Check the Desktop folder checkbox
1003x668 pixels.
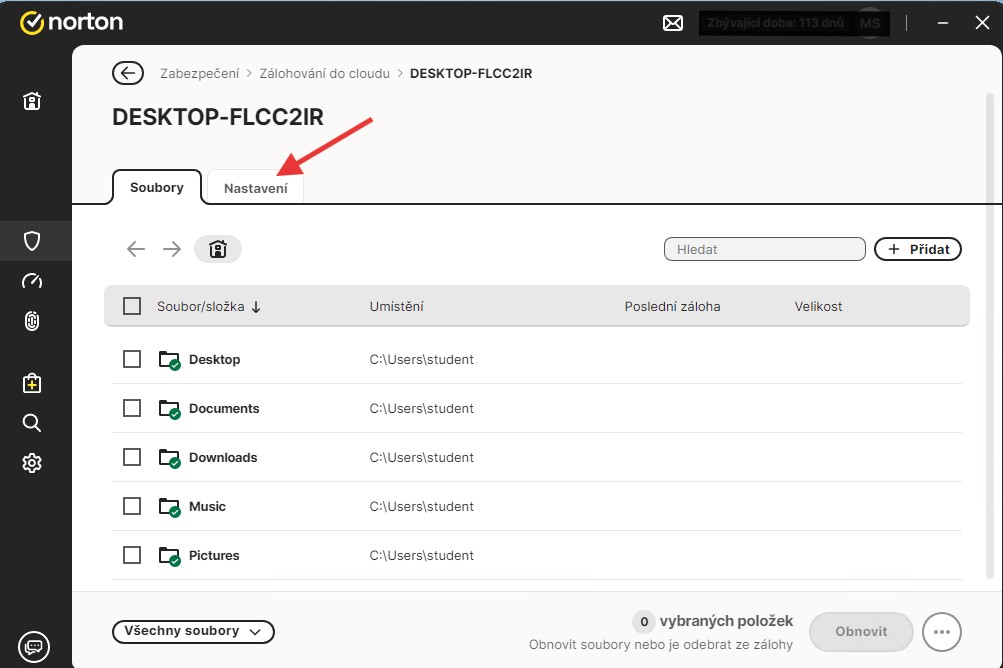pyautogui.click(x=132, y=359)
